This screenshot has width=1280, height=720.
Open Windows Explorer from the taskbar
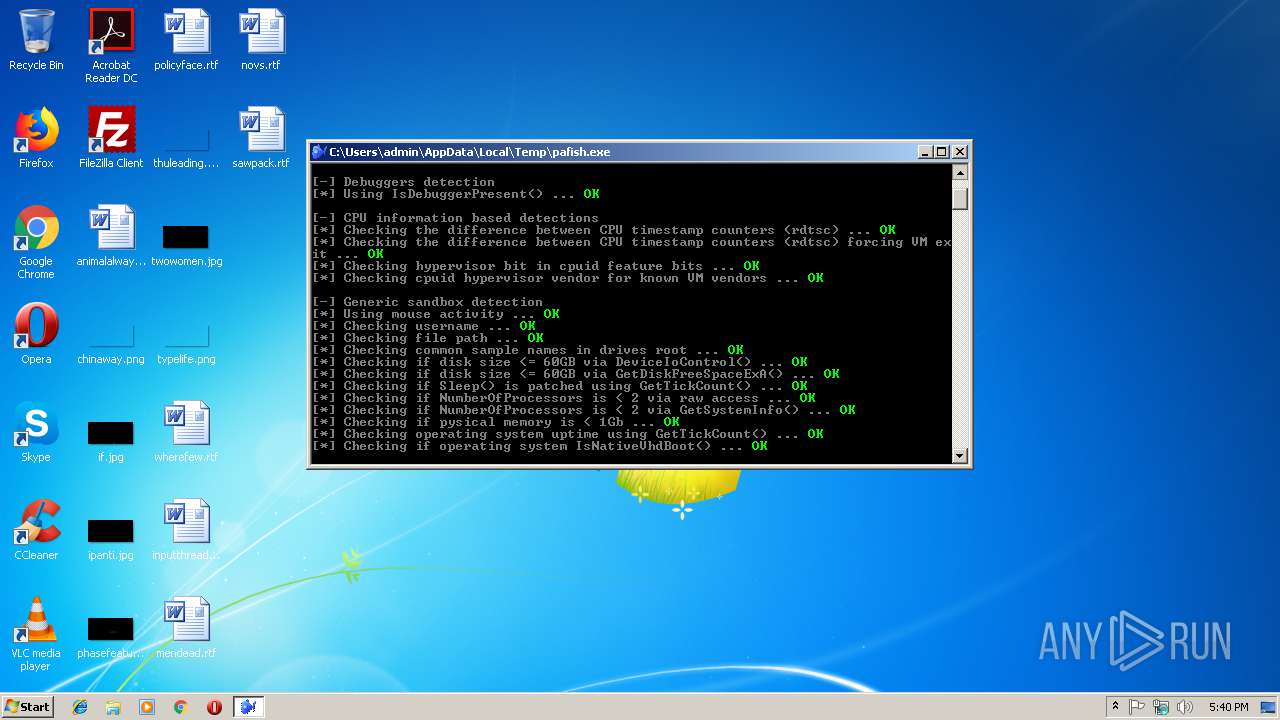pos(113,707)
